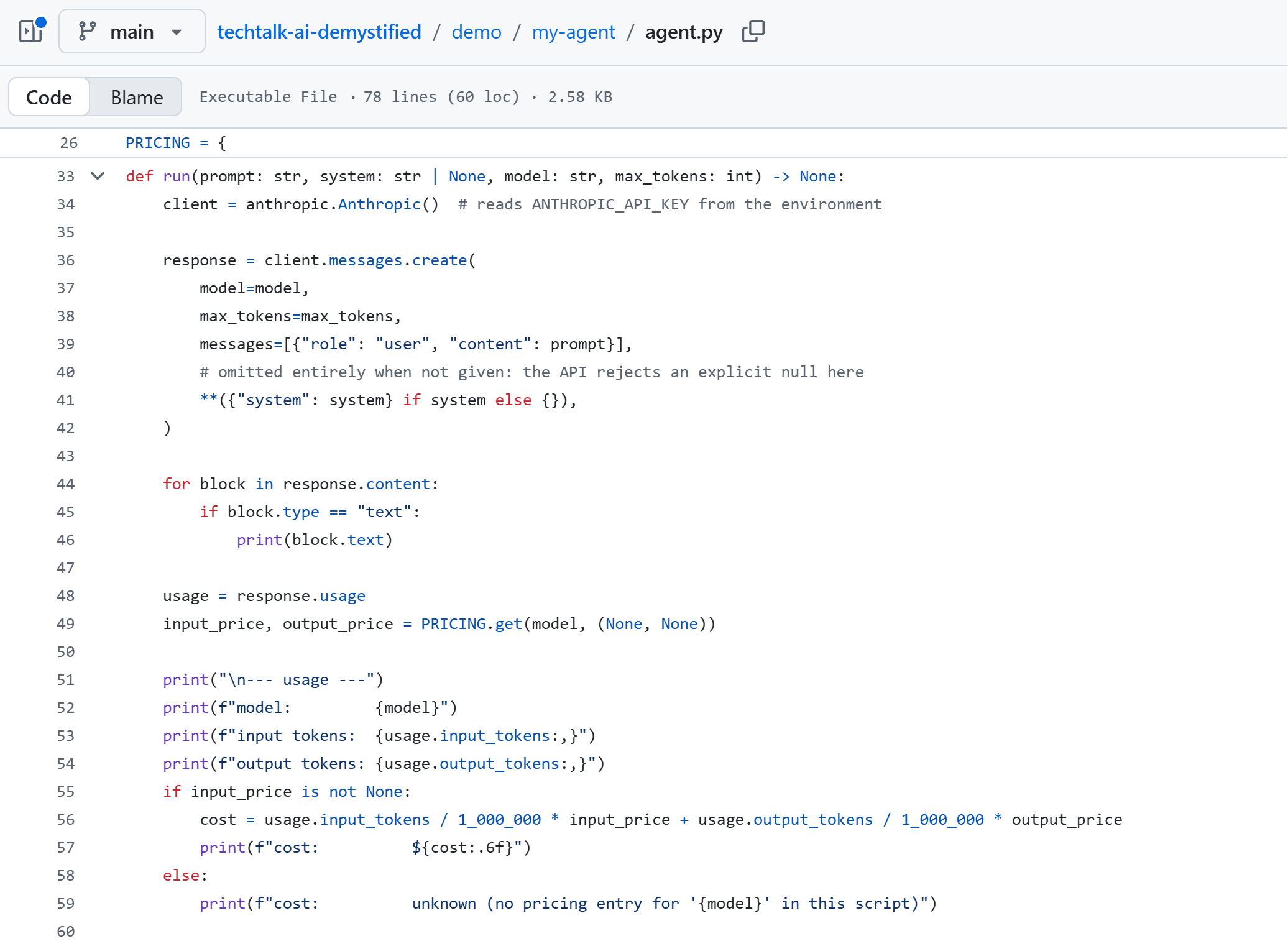Select line number 41
Viewport: 1288px width, 941px height.
66,400
